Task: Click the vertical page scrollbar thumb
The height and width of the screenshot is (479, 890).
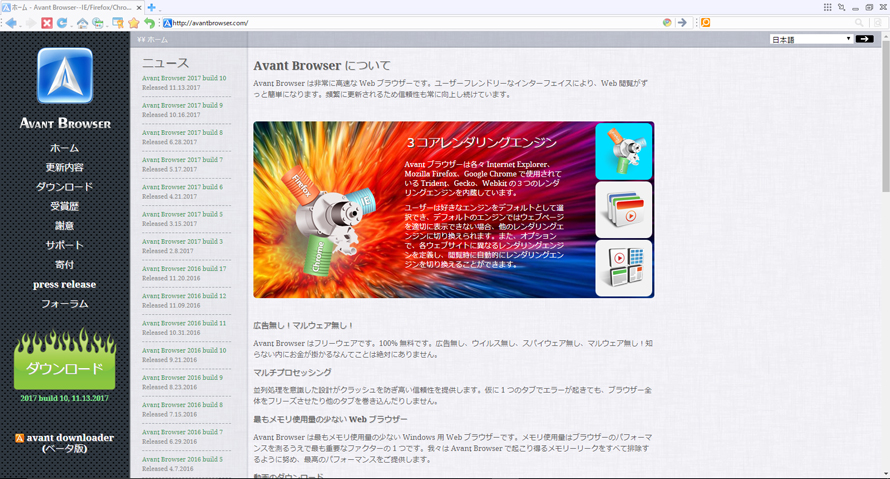Action: 885,114
